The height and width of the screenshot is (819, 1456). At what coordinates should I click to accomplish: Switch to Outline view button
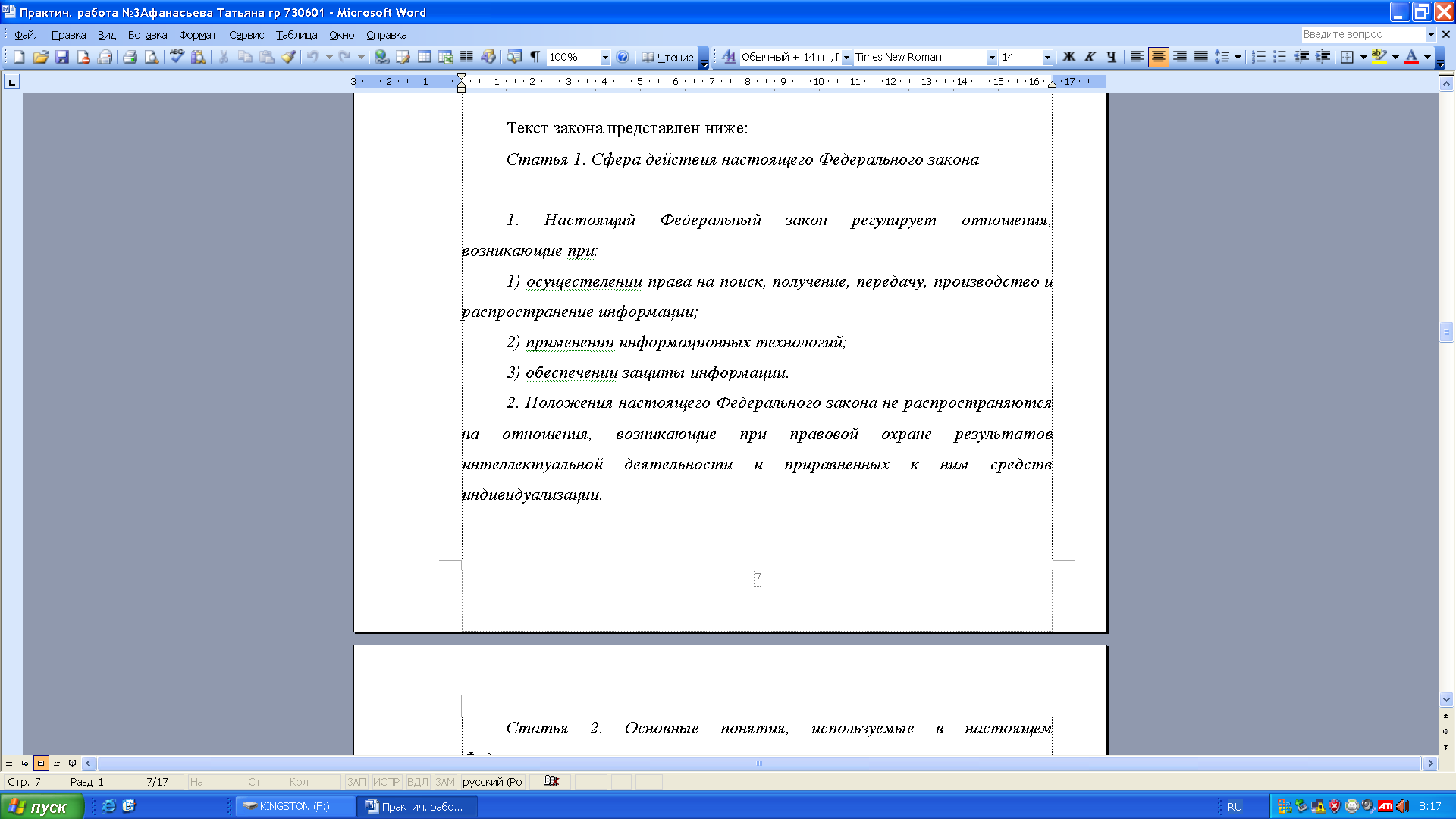(x=57, y=763)
